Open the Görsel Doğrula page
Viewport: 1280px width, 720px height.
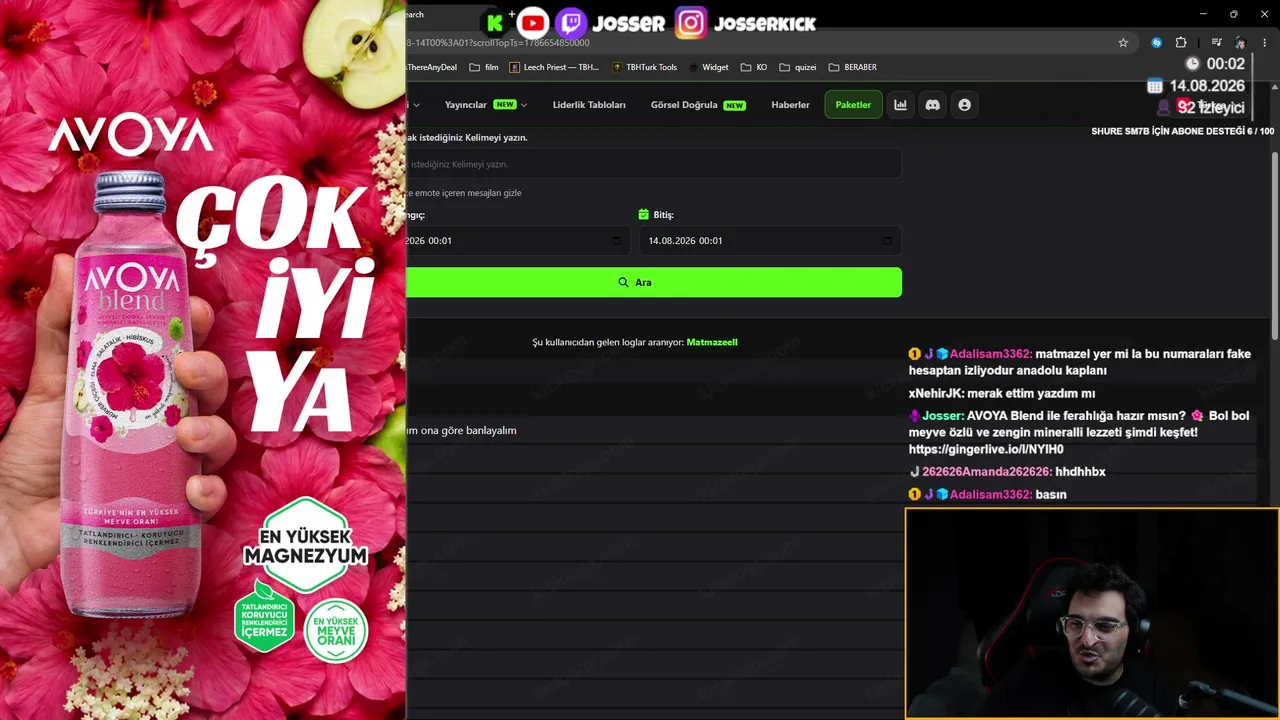pos(698,105)
